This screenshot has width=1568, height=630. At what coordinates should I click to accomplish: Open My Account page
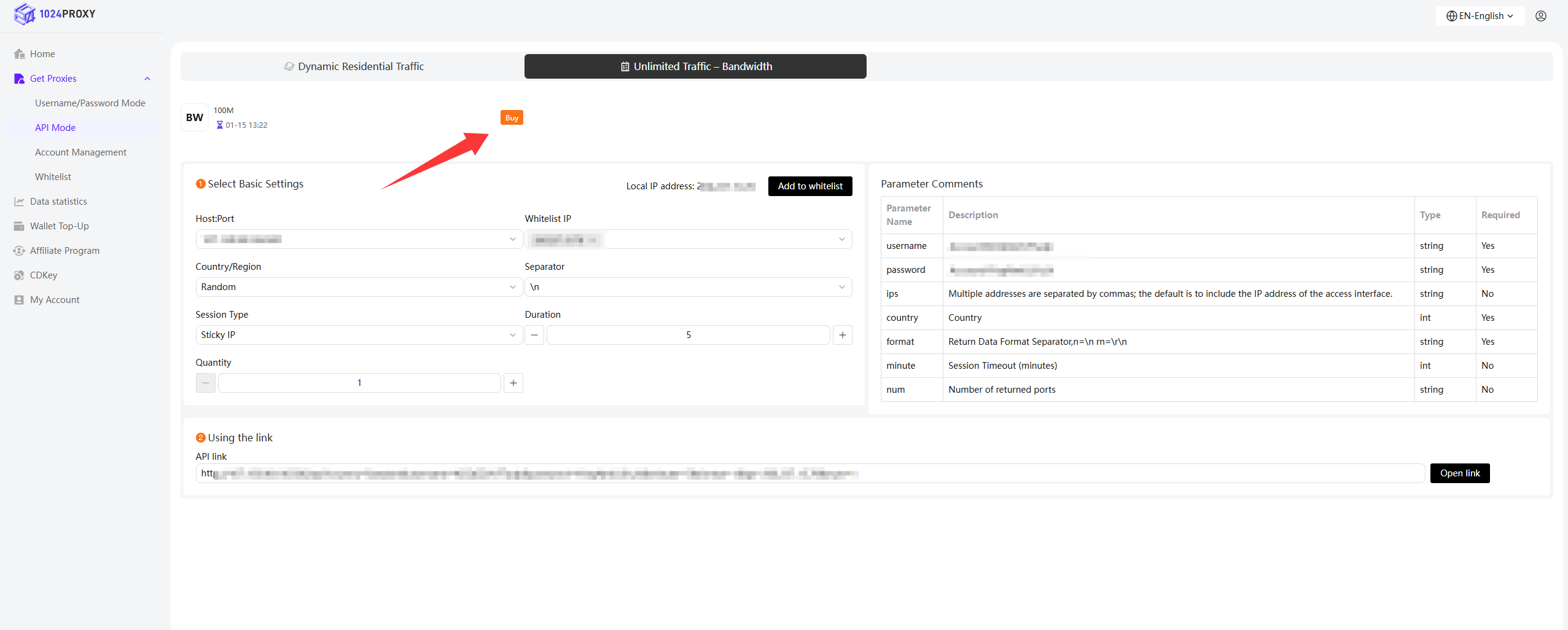coord(55,300)
